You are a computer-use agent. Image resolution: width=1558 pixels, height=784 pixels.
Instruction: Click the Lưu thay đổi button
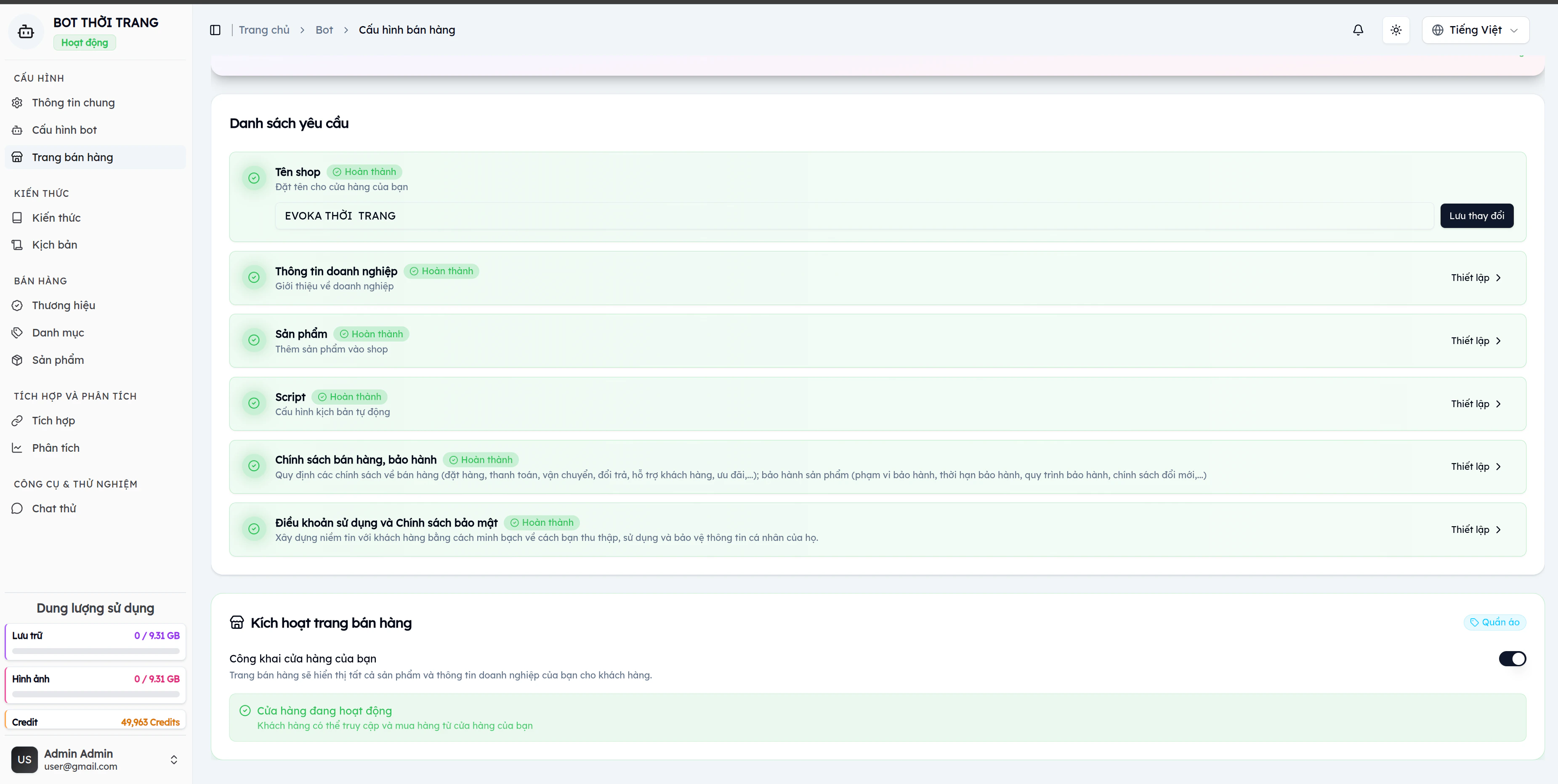[1476, 216]
